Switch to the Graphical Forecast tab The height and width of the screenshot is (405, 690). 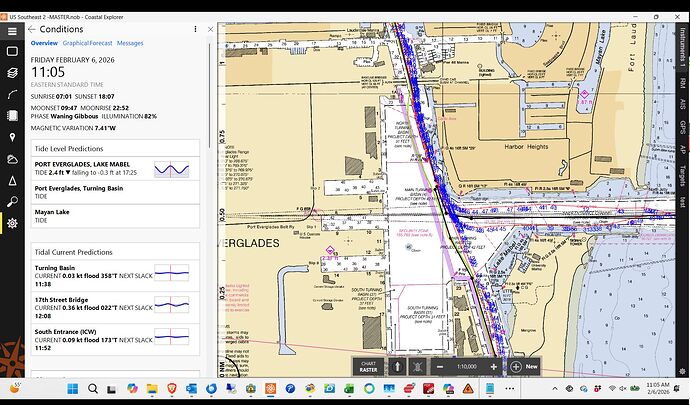click(88, 44)
